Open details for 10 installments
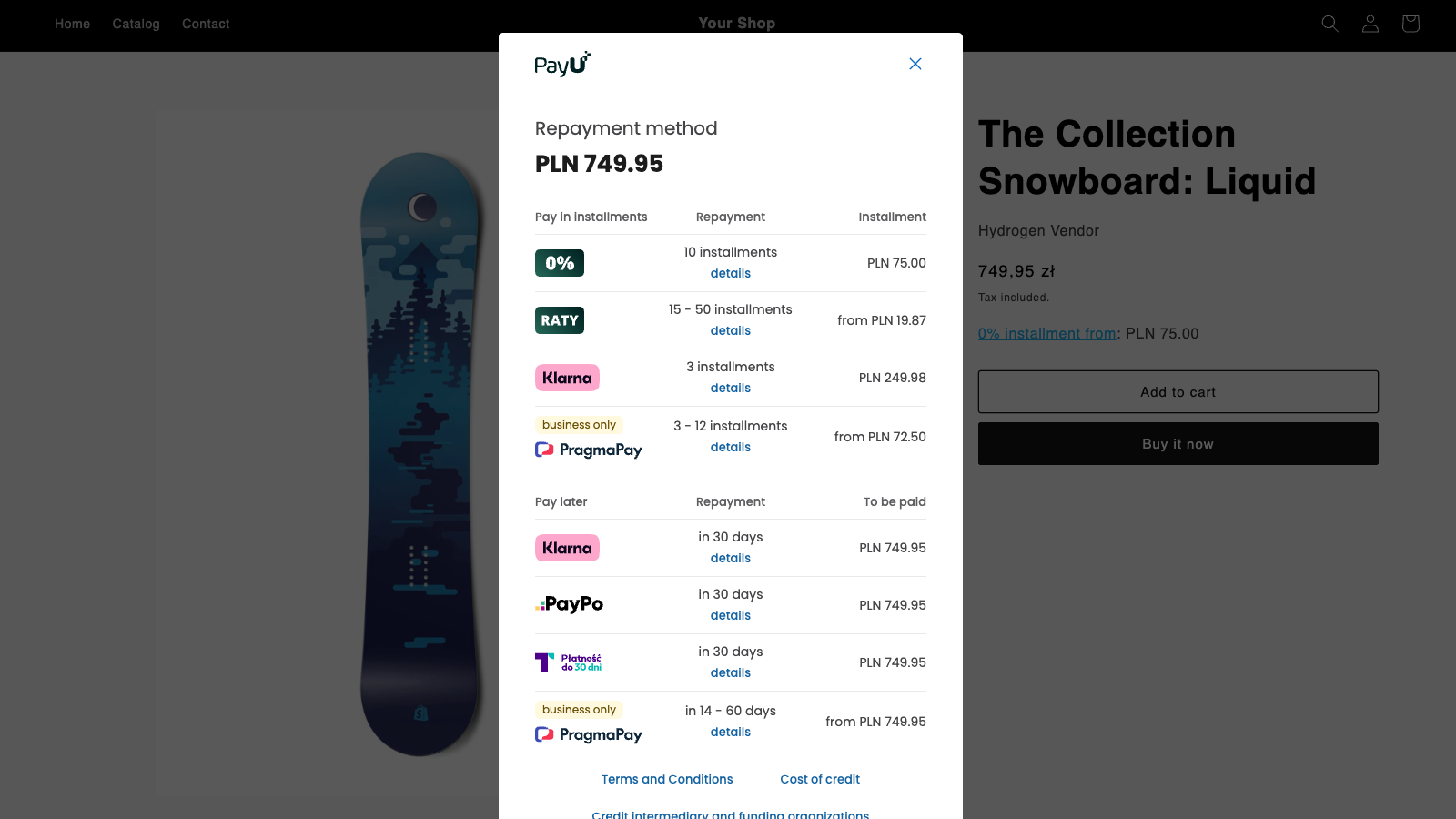 click(x=731, y=273)
